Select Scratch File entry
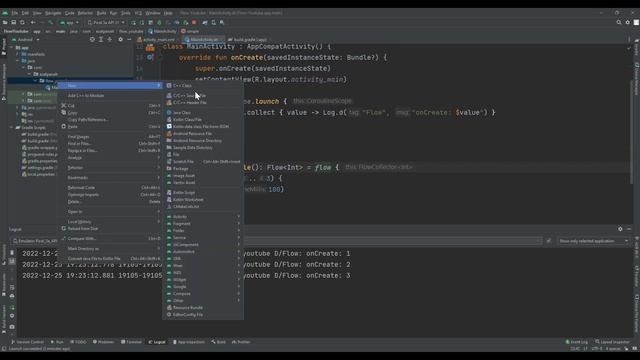The image size is (640, 360). pyautogui.click(x=203, y=162)
